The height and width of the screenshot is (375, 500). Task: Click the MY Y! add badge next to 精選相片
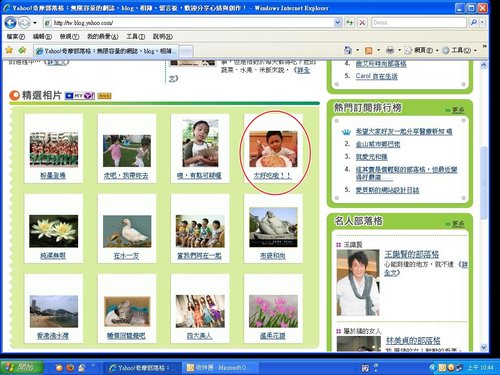(x=80, y=96)
